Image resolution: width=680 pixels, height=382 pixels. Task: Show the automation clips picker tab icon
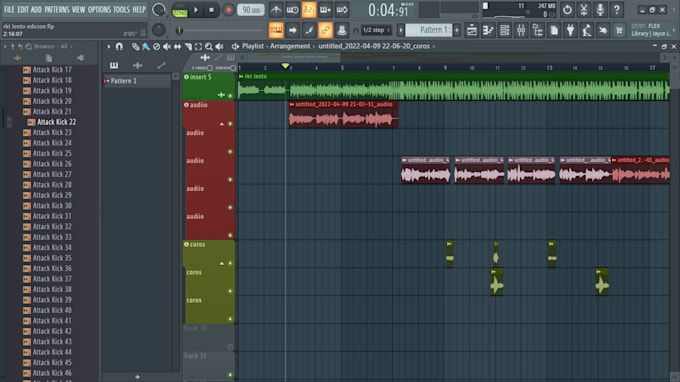coord(161,65)
